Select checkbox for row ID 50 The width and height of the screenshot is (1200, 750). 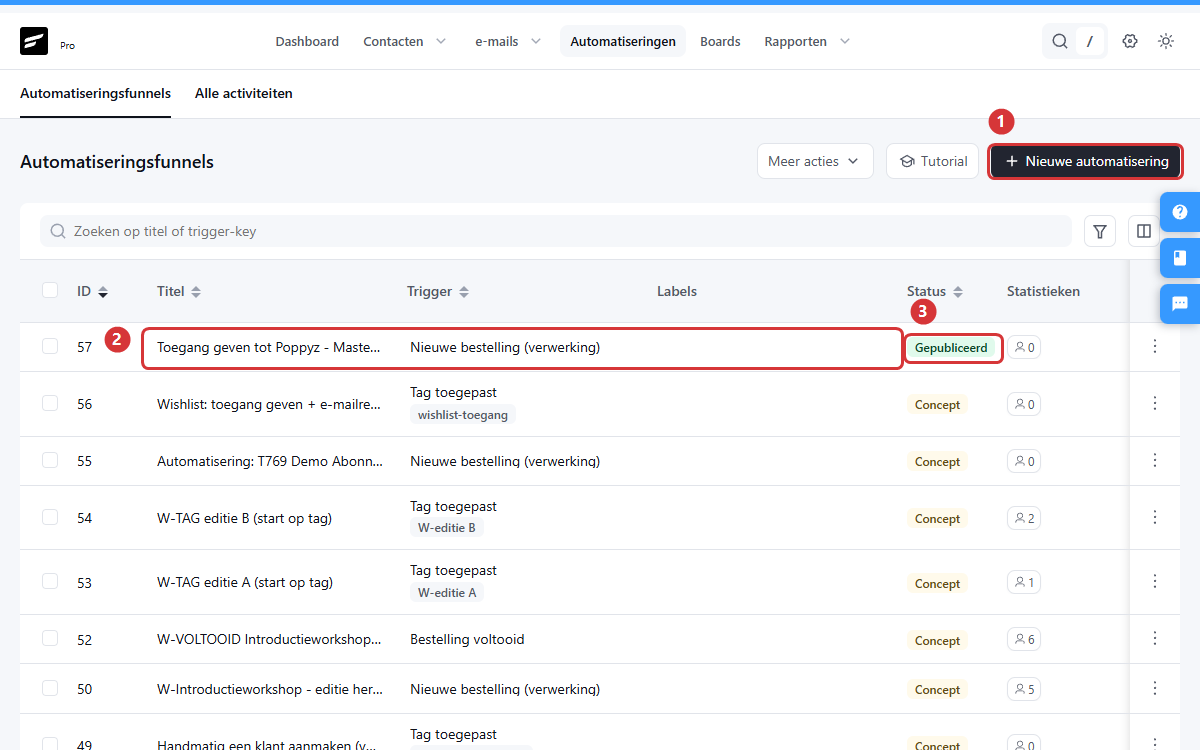click(x=50, y=688)
